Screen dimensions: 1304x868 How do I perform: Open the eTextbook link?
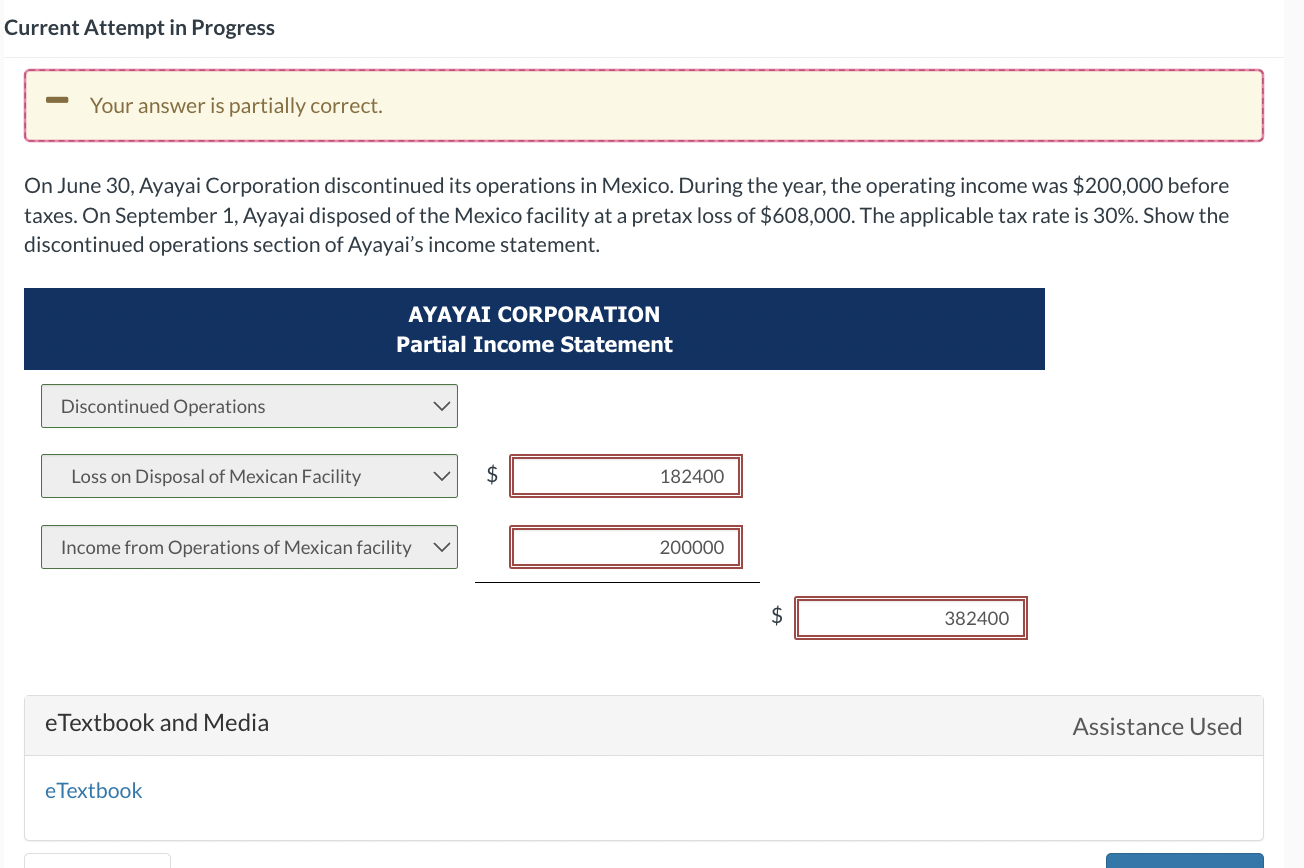click(93, 790)
